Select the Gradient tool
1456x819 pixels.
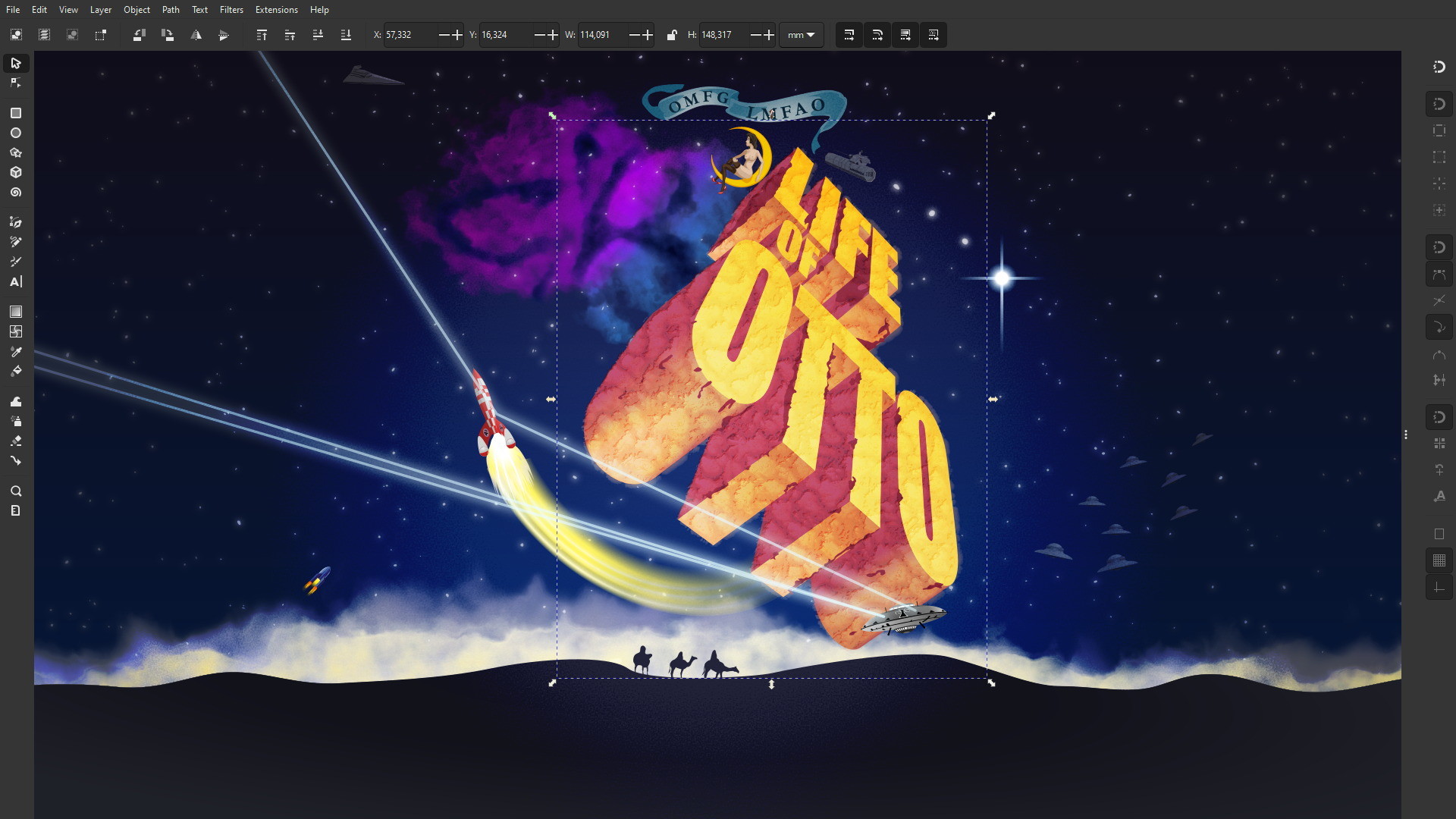click(15, 312)
